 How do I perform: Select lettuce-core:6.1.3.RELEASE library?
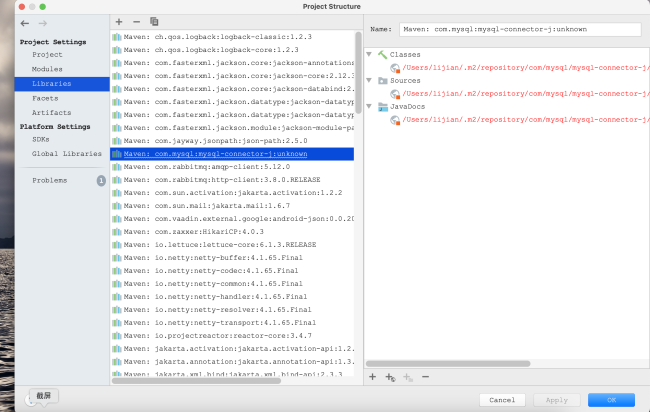click(232, 245)
